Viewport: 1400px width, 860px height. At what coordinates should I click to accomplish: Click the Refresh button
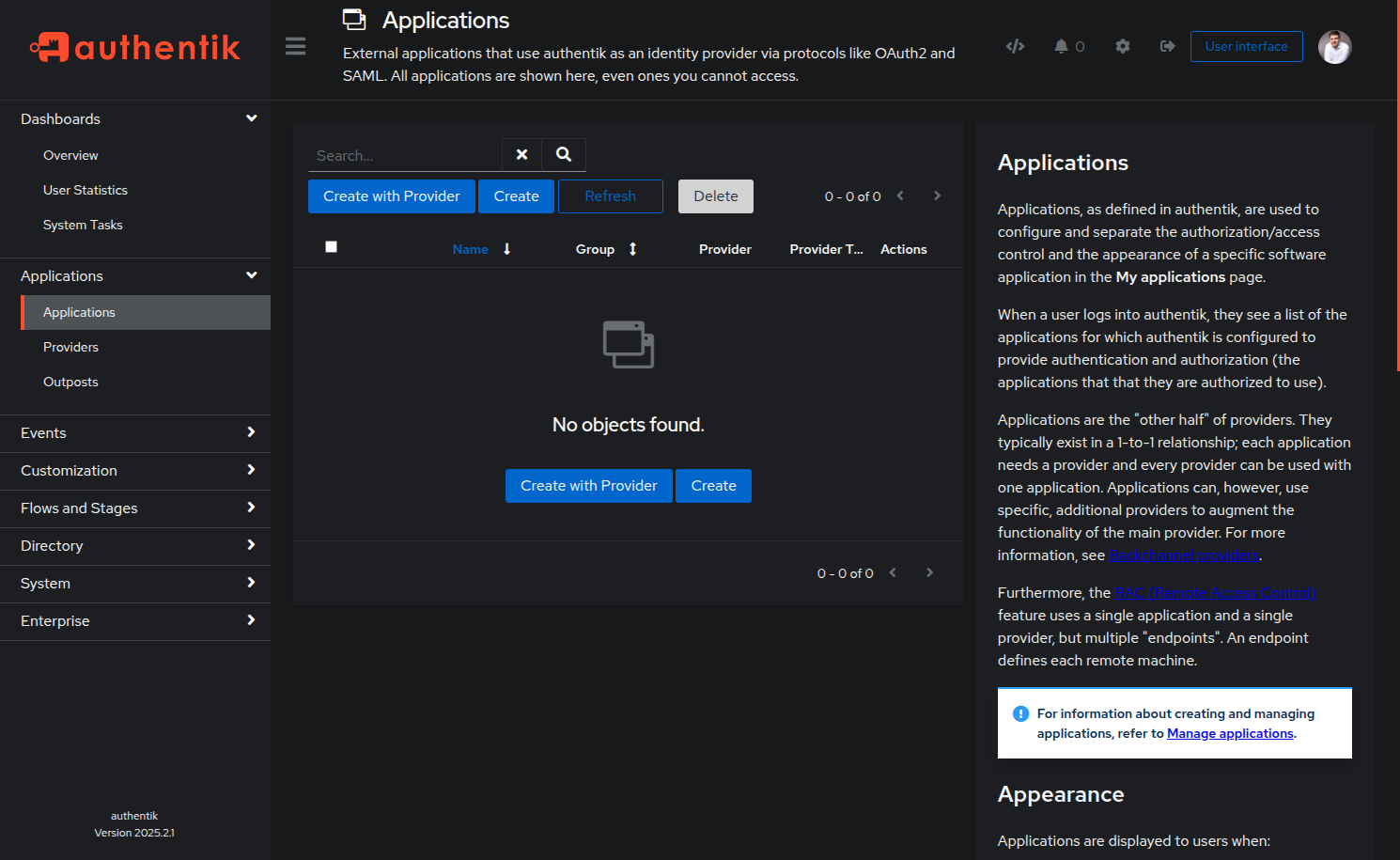tap(611, 196)
